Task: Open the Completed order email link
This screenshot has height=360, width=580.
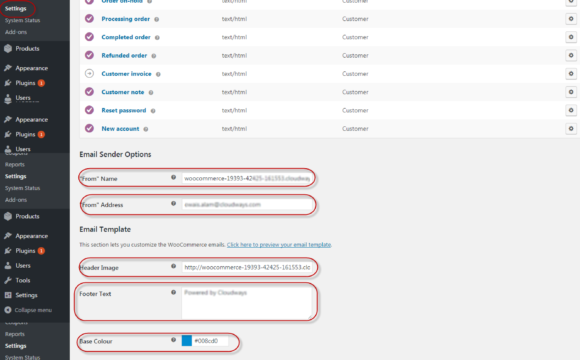Action: tap(126, 37)
